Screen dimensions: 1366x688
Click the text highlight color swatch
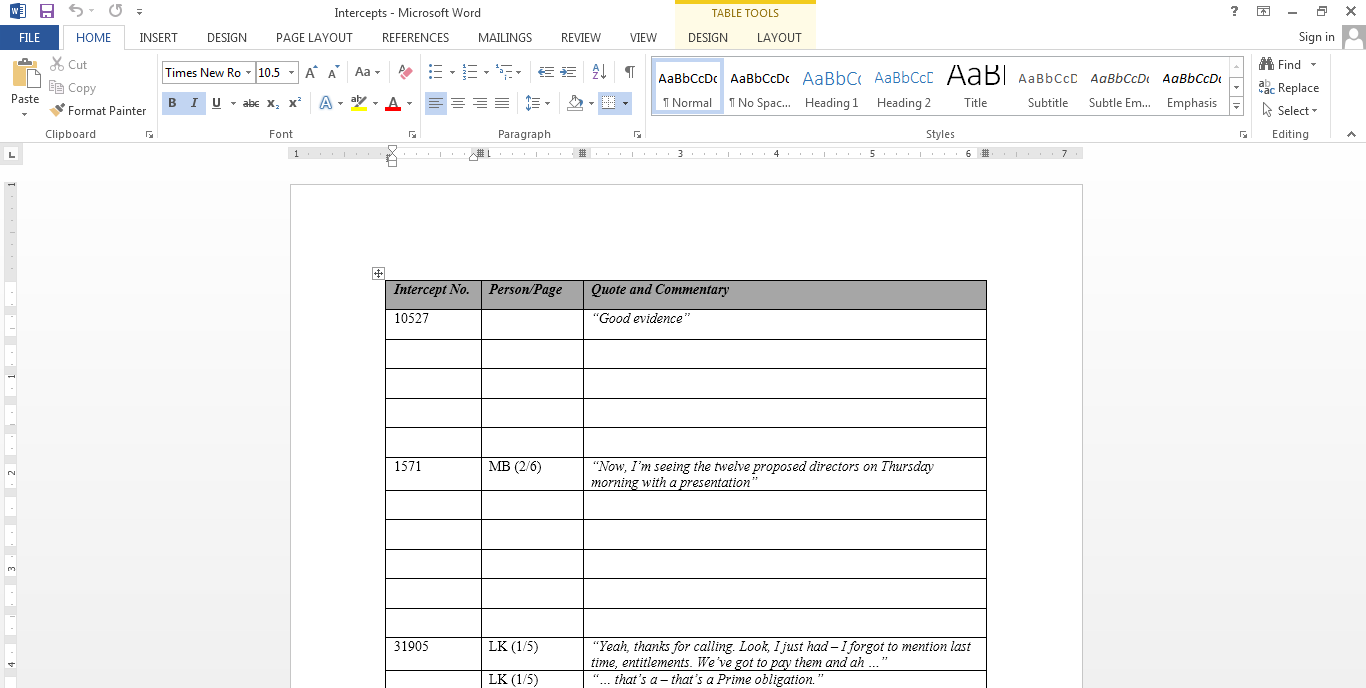[359, 103]
